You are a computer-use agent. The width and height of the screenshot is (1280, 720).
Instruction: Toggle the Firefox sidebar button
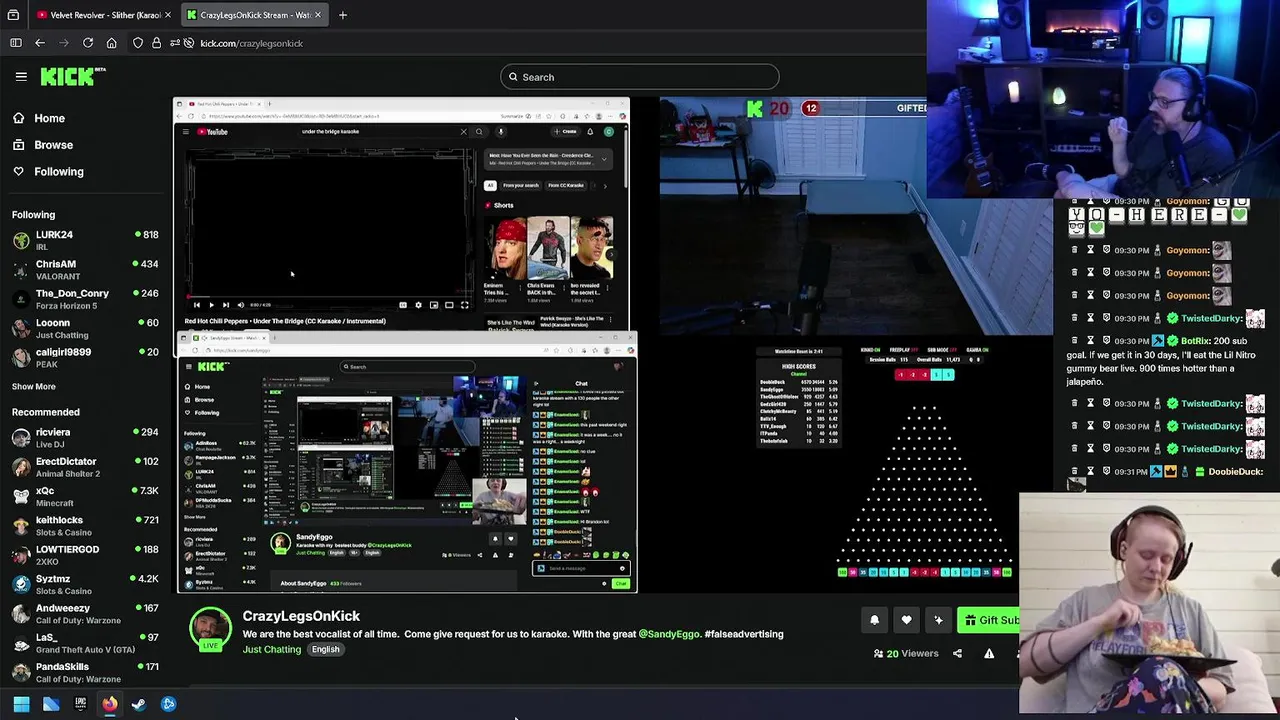coord(16,43)
